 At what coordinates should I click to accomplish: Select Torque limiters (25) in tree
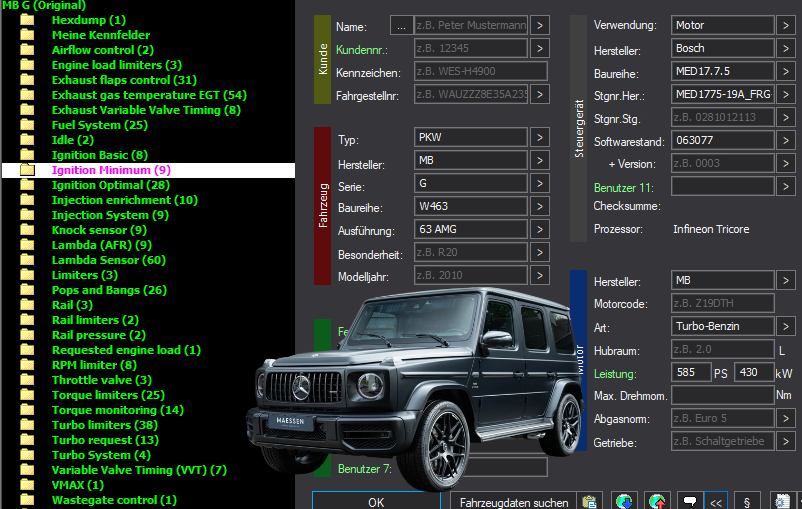[108, 395]
